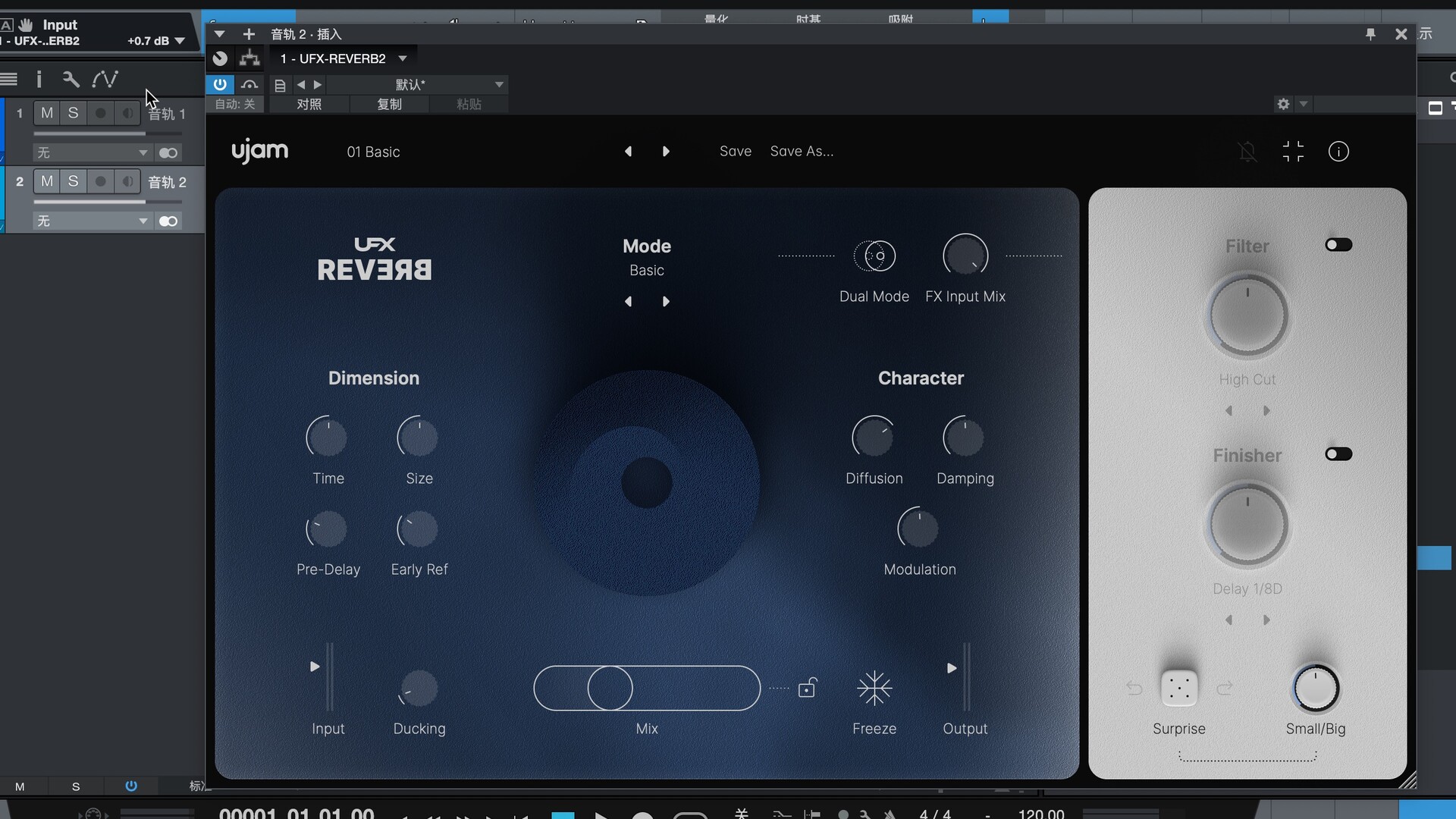
Task: Open the plugin routing icon
Action: [x=249, y=58]
